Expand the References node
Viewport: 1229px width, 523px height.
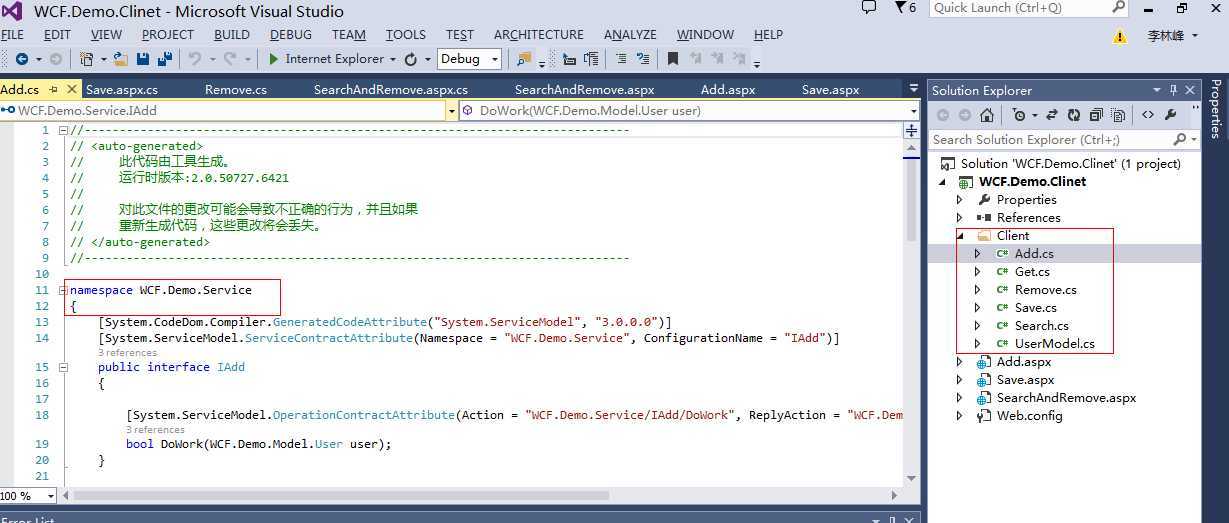(960, 218)
